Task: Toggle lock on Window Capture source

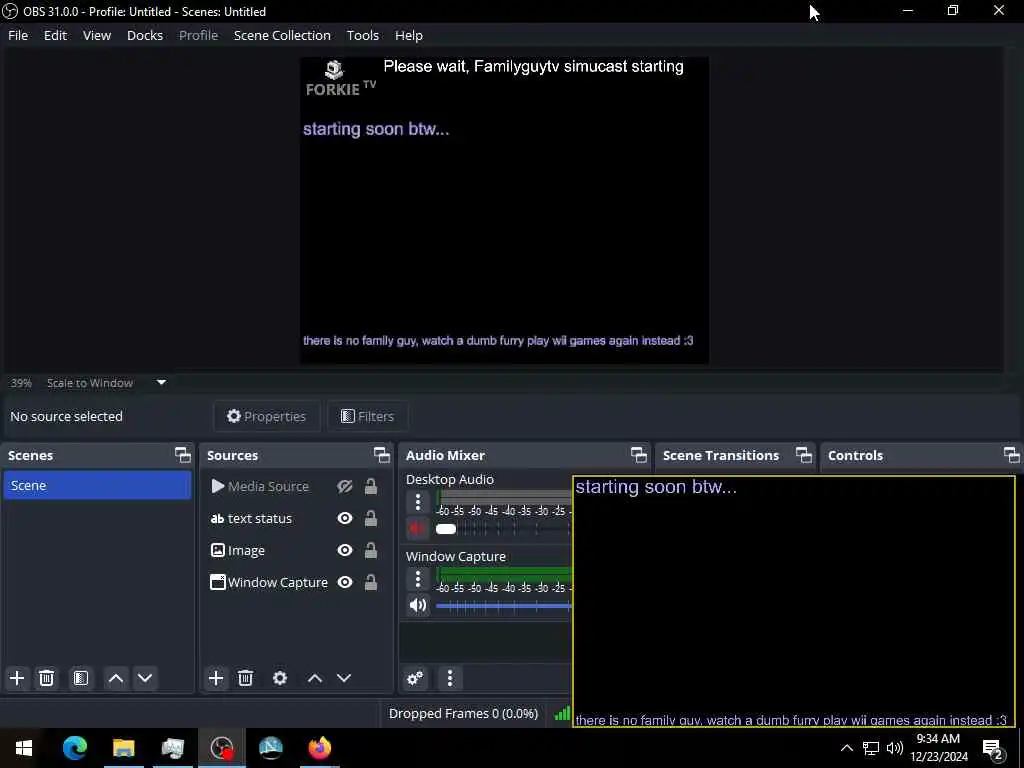Action: [371, 583]
